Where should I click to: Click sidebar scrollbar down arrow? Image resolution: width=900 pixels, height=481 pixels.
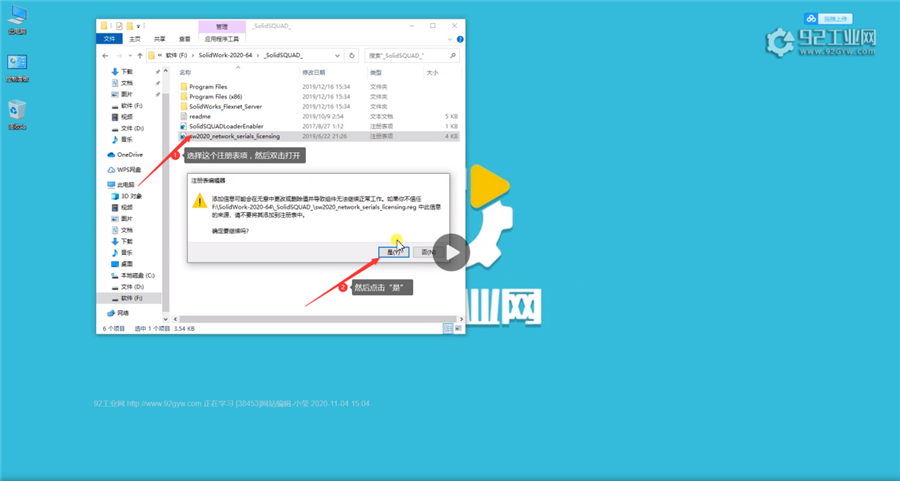pos(166,319)
